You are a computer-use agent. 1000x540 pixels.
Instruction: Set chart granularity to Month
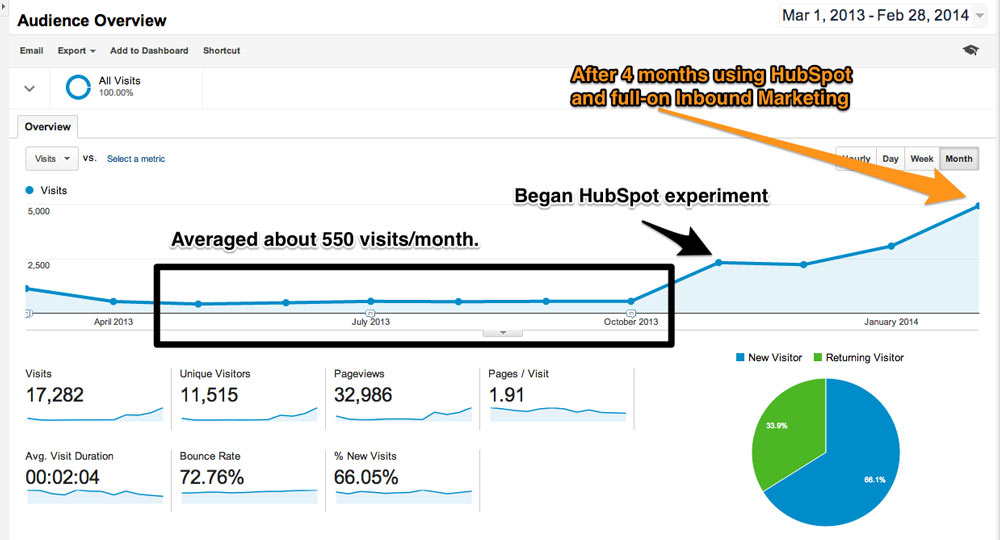tap(959, 159)
